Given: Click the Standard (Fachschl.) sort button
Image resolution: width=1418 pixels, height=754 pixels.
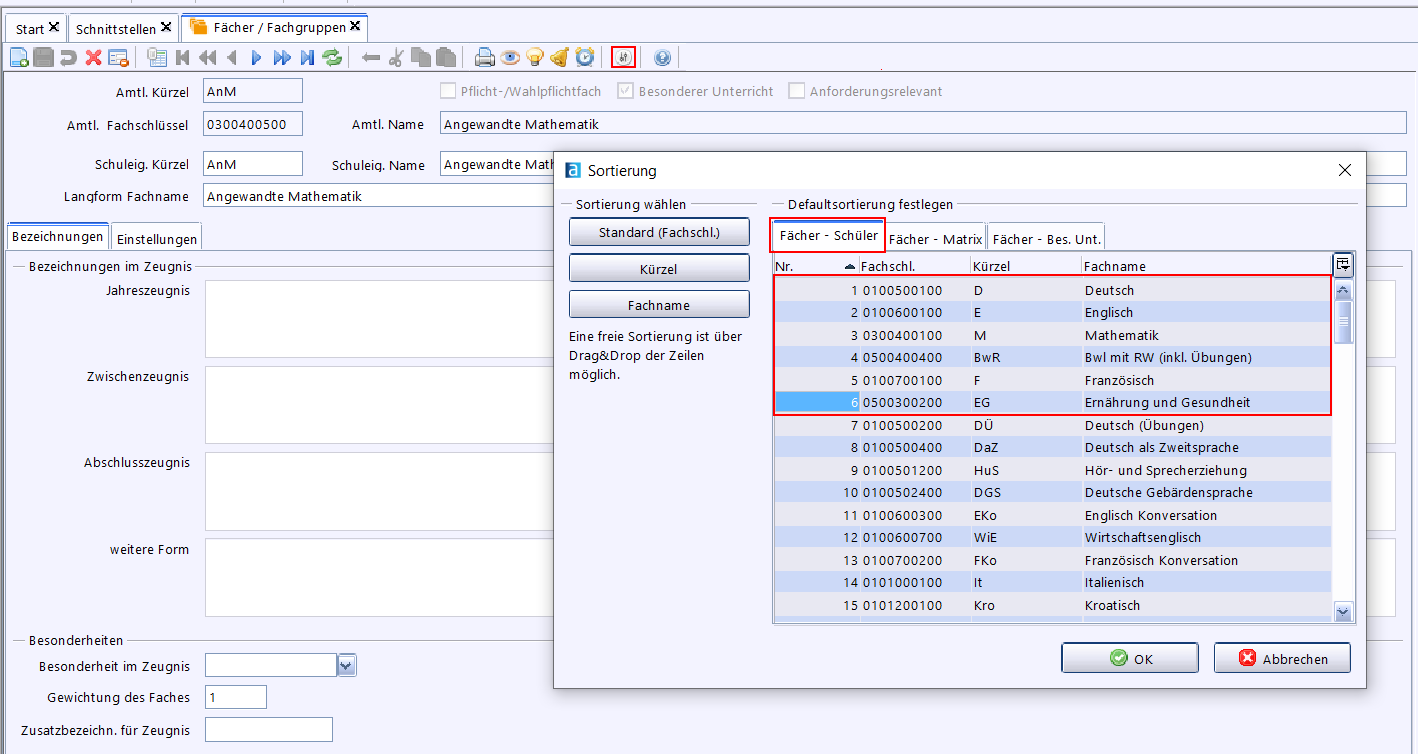Looking at the screenshot, I should coord(659,232).
